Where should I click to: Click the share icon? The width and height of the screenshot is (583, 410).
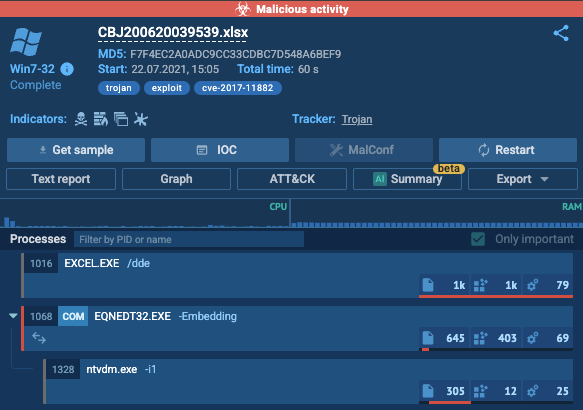(x=561, y=33)
